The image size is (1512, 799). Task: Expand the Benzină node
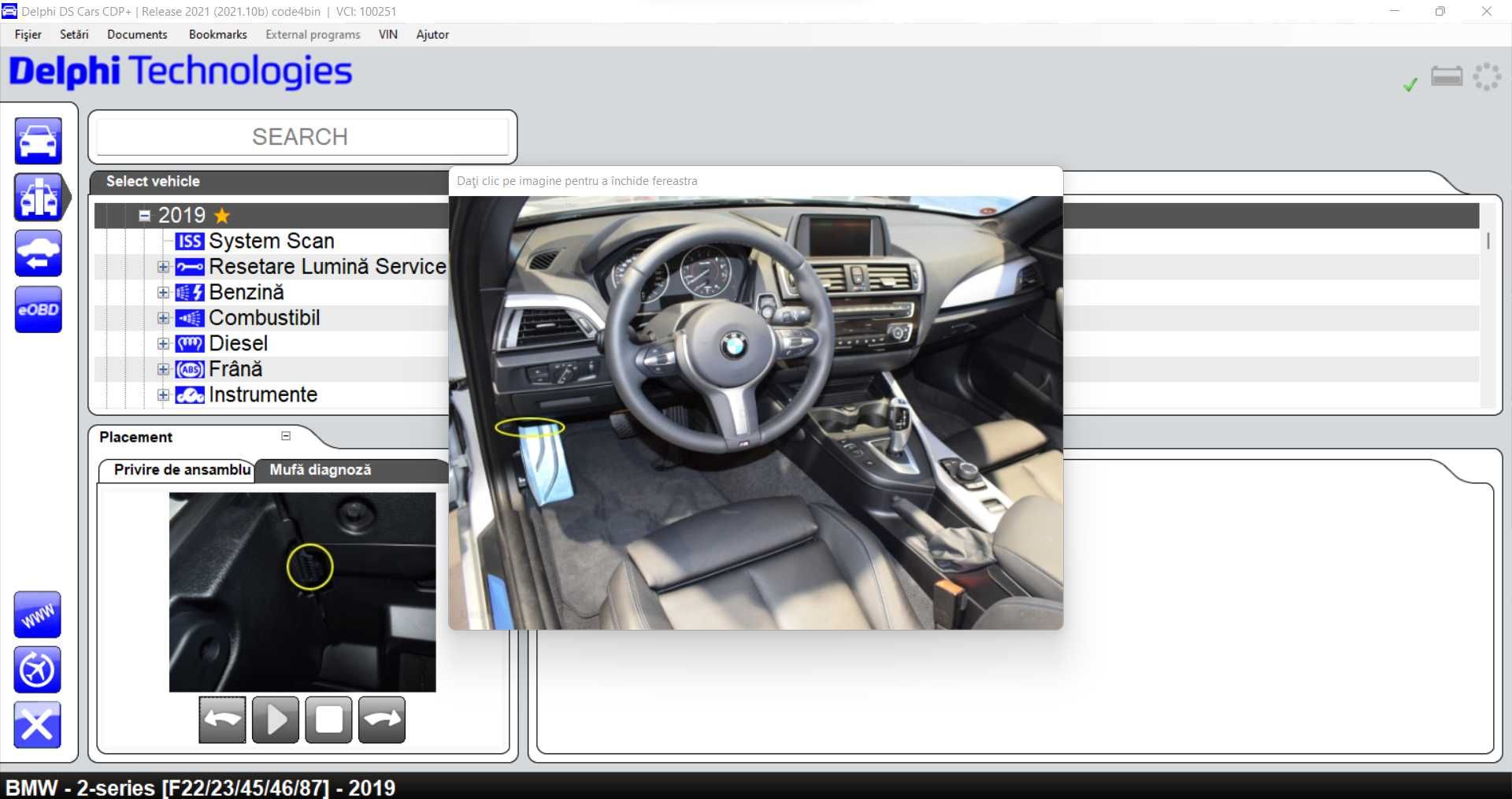pos(163,293)
